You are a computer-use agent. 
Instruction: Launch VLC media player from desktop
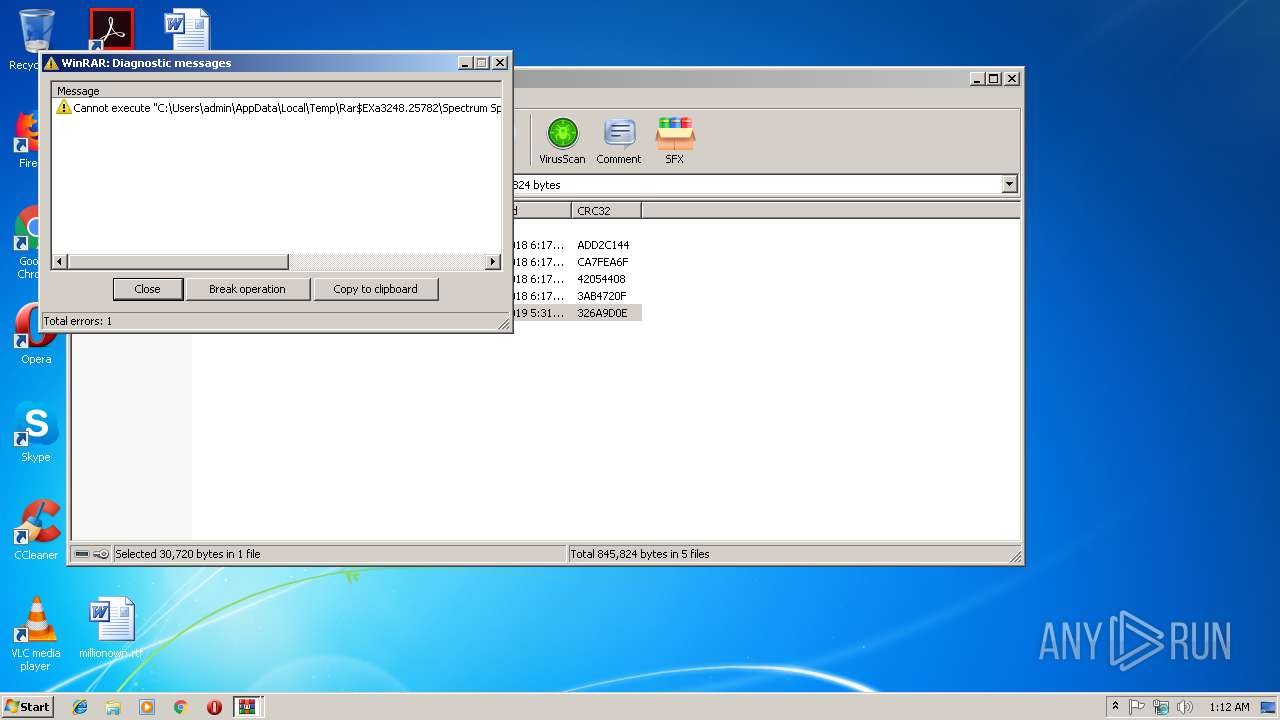[x=36, y=634]
